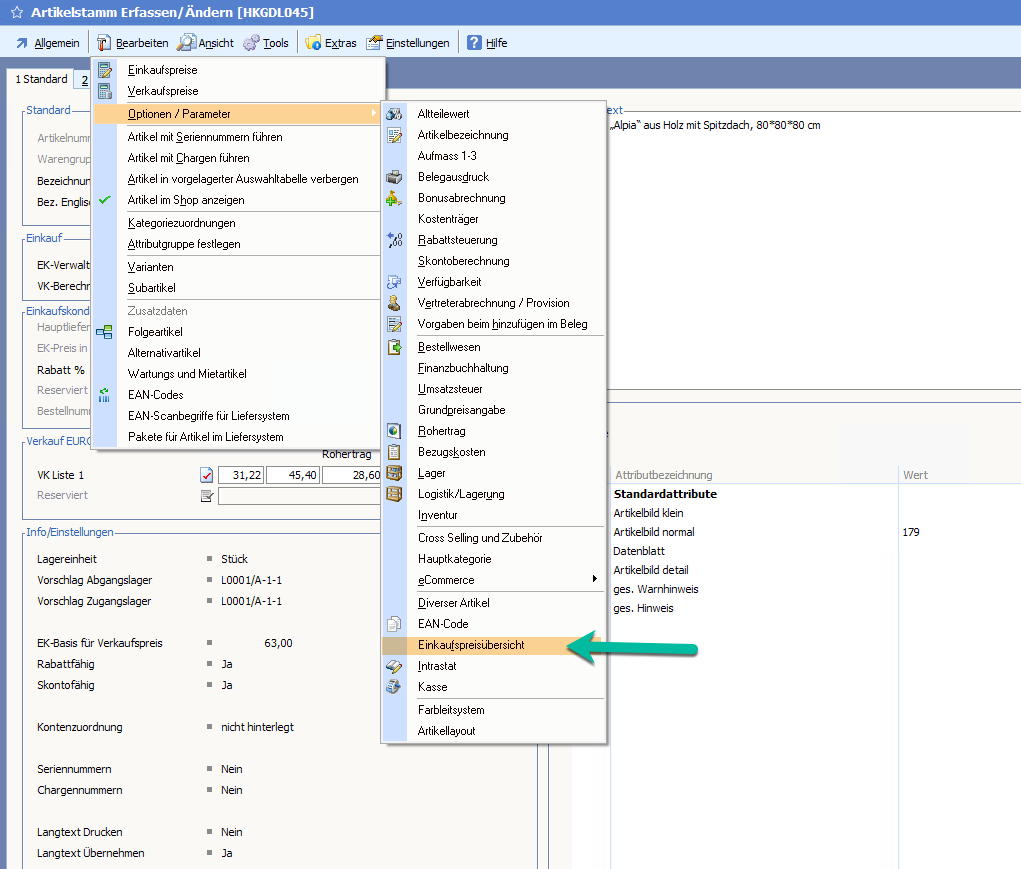1021x869 pixels.
Task: Switch to the 1 Standard tab
Action: (x=41, y=79)
